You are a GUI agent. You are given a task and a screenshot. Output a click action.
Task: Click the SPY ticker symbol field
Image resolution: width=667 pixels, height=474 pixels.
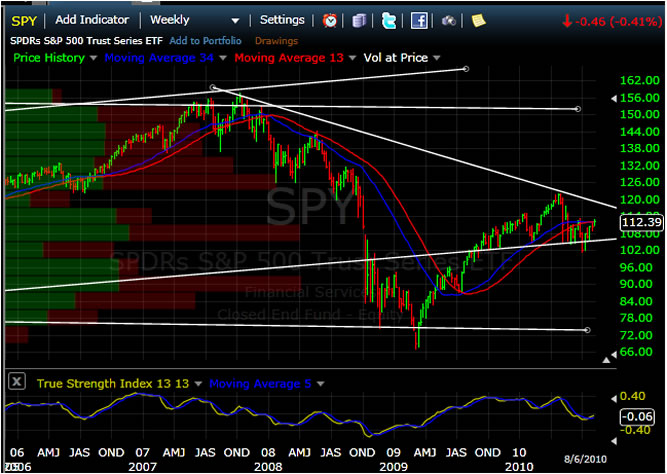[x=23, y=20]
